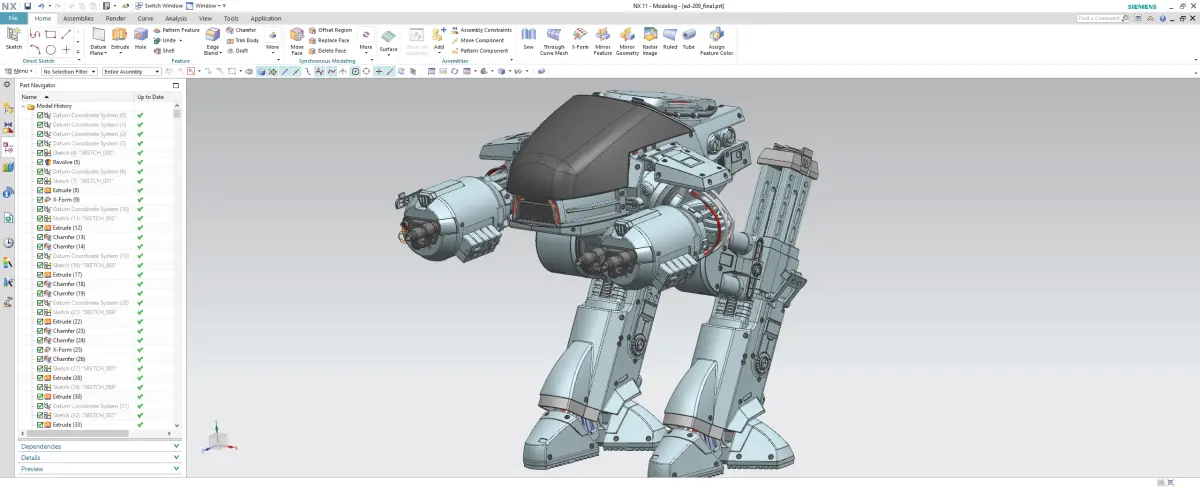Select Replace Face command
Image resolution: width=1200 pixels, height=487 pixels.
tap(329, 40)
